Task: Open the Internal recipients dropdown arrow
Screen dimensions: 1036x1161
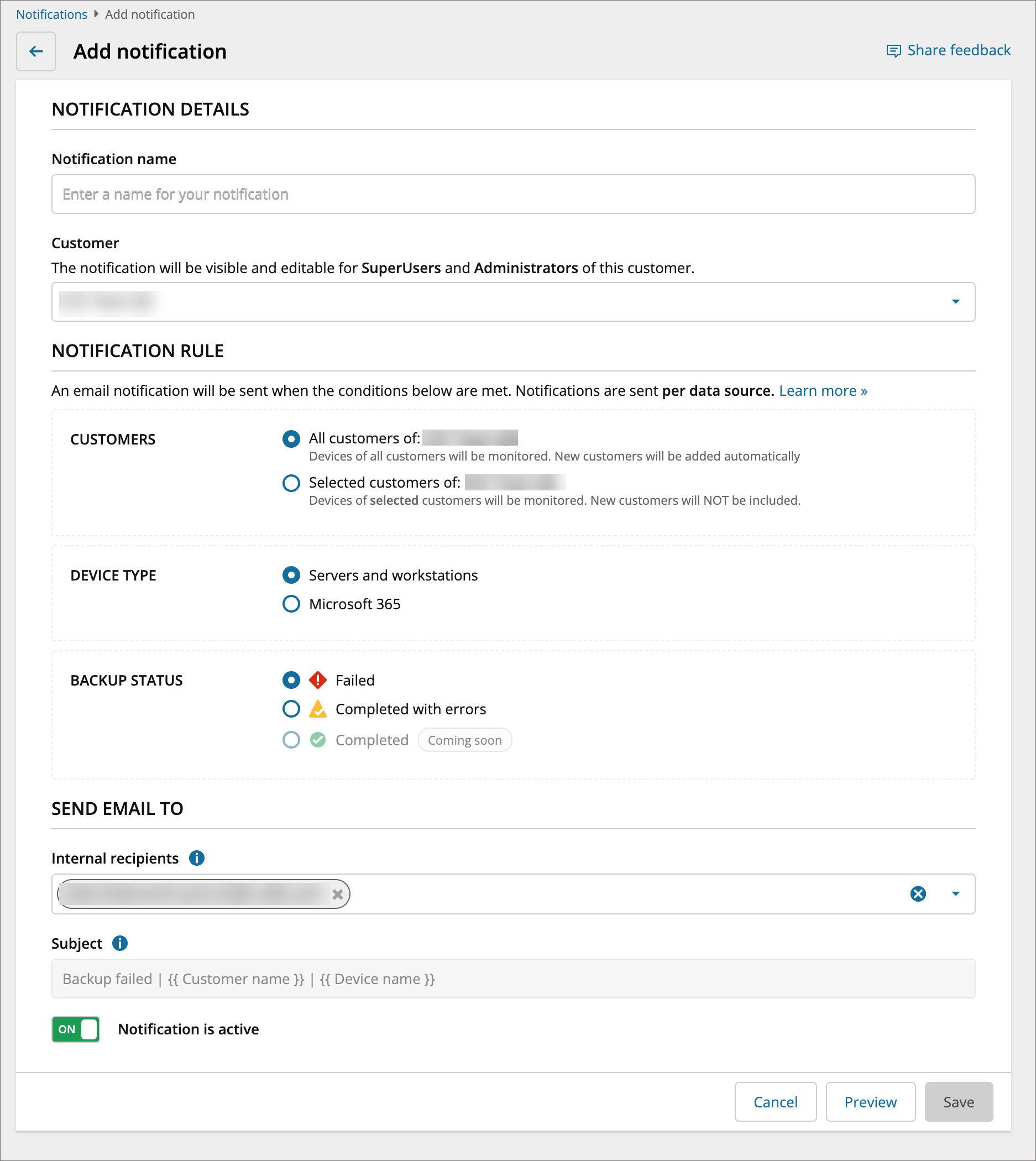Action: click(956, 893)
